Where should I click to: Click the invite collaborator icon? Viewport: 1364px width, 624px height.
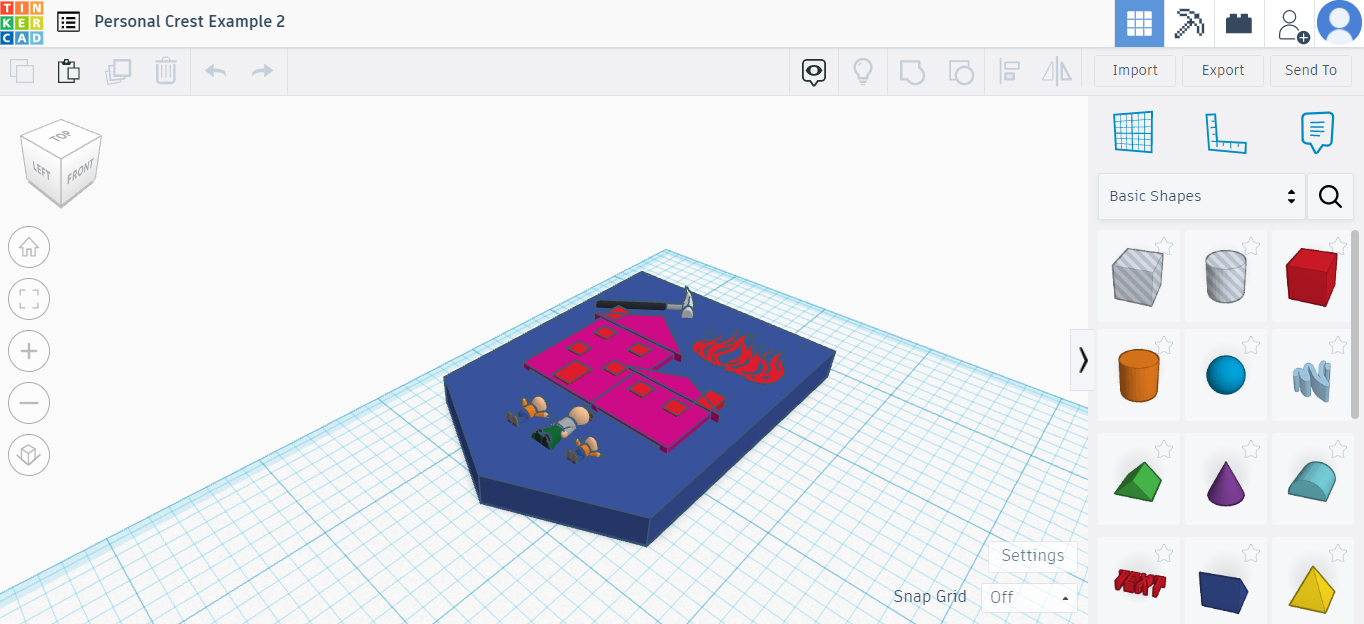(x=1292, y=24)
